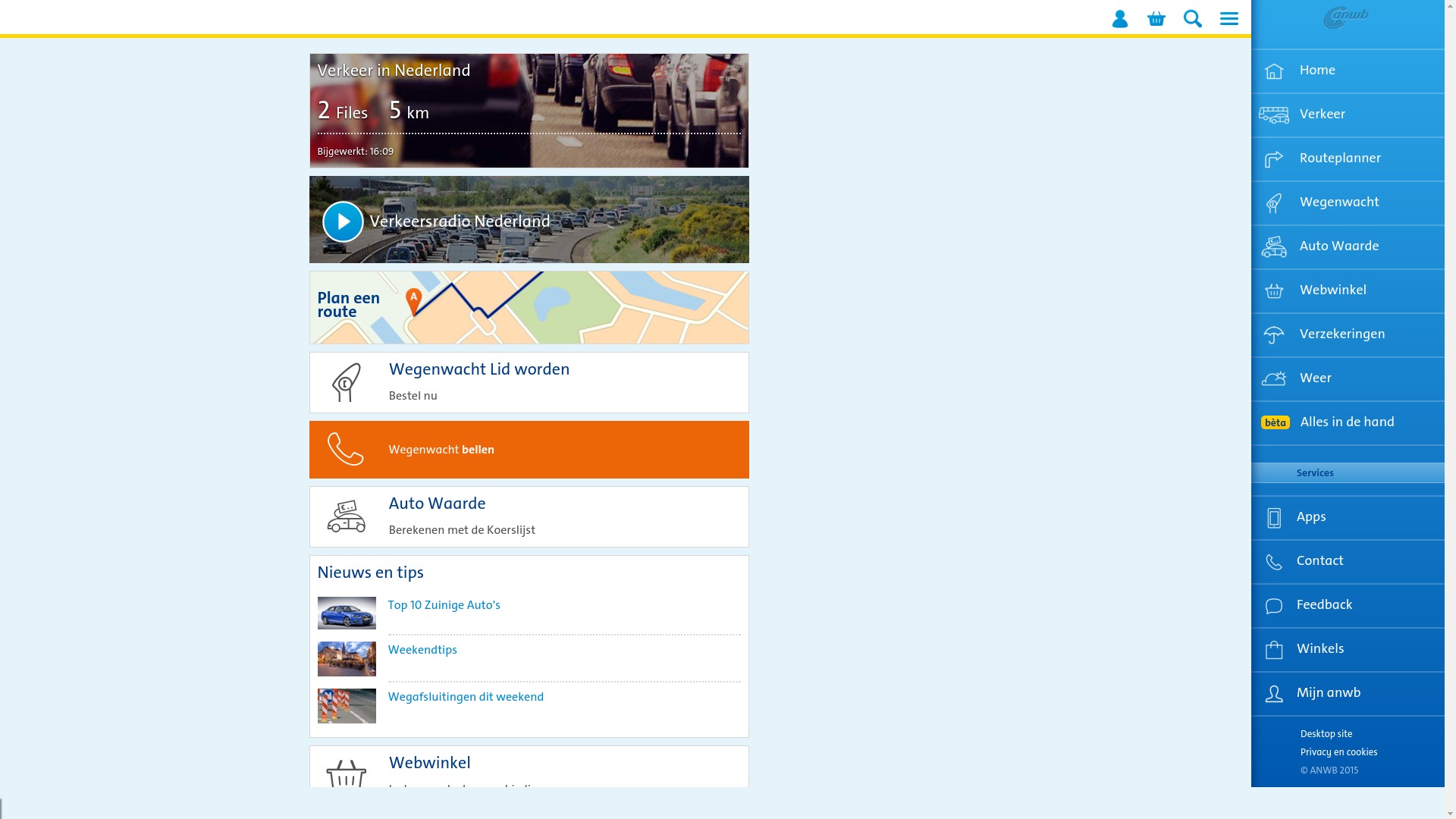This screenshot has width=1456, height=819.
Task: Open Home in the side menu
Action: point(1348,71)
